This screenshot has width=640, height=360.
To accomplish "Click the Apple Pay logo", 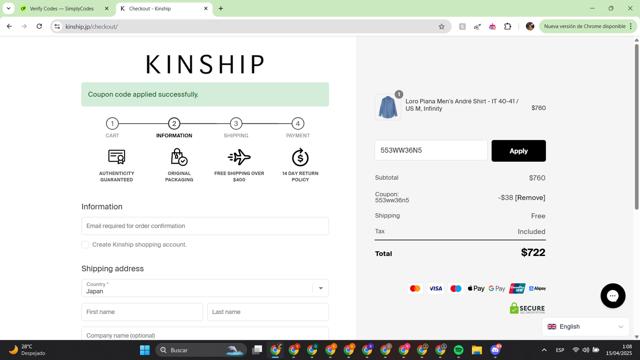I will point(476,289).
